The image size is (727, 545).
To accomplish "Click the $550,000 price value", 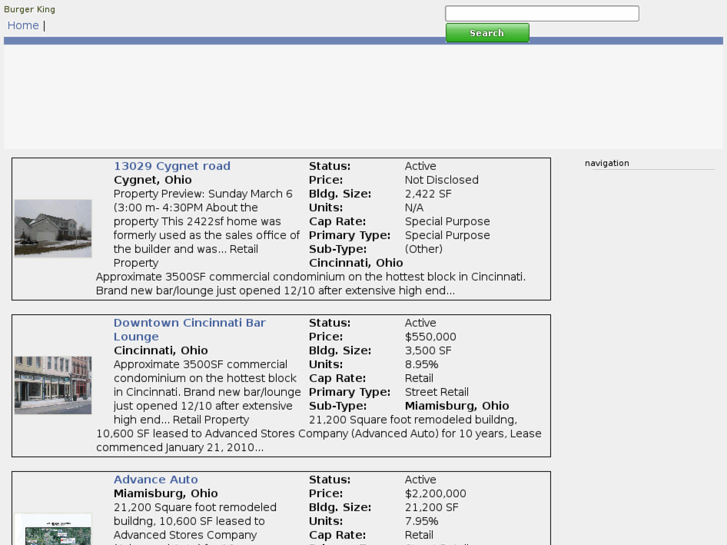I will pyautogui.click(x=430, y=337).
